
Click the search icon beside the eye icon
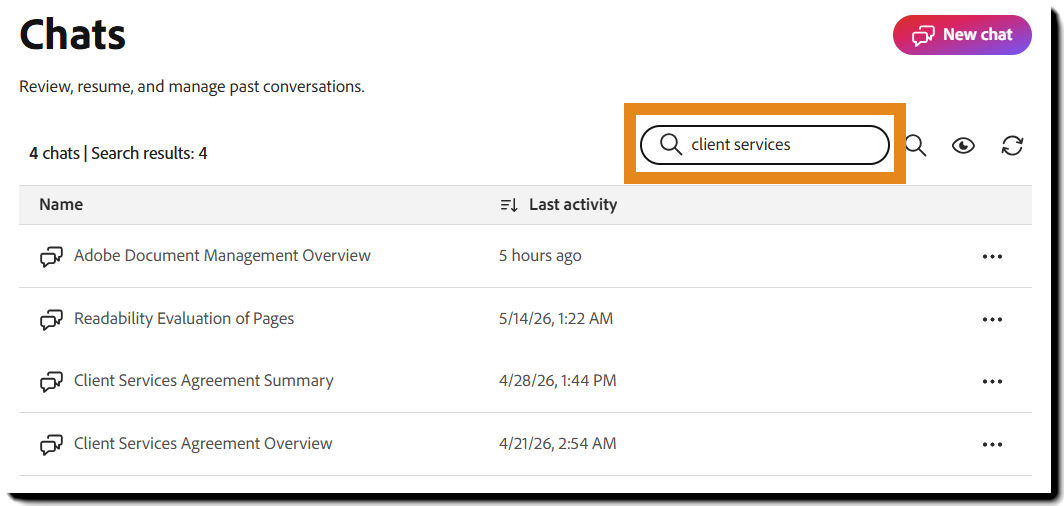point(916,145)
